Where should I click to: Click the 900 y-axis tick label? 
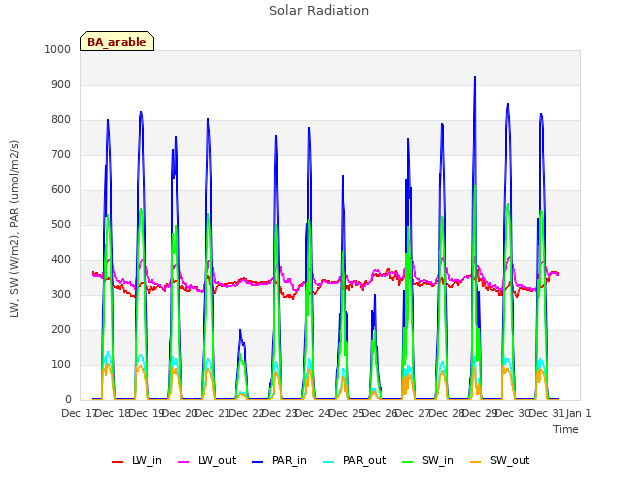pyautogui.click(x=61, y=84)
